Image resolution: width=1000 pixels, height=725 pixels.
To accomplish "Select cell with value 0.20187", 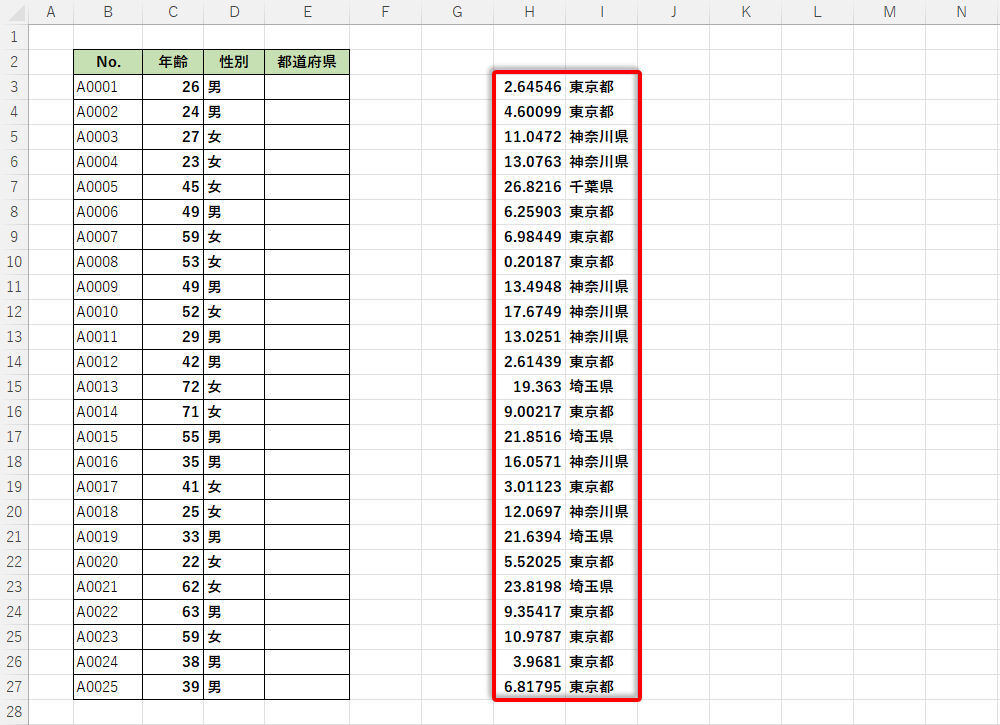I will click(x=529, y=261).
